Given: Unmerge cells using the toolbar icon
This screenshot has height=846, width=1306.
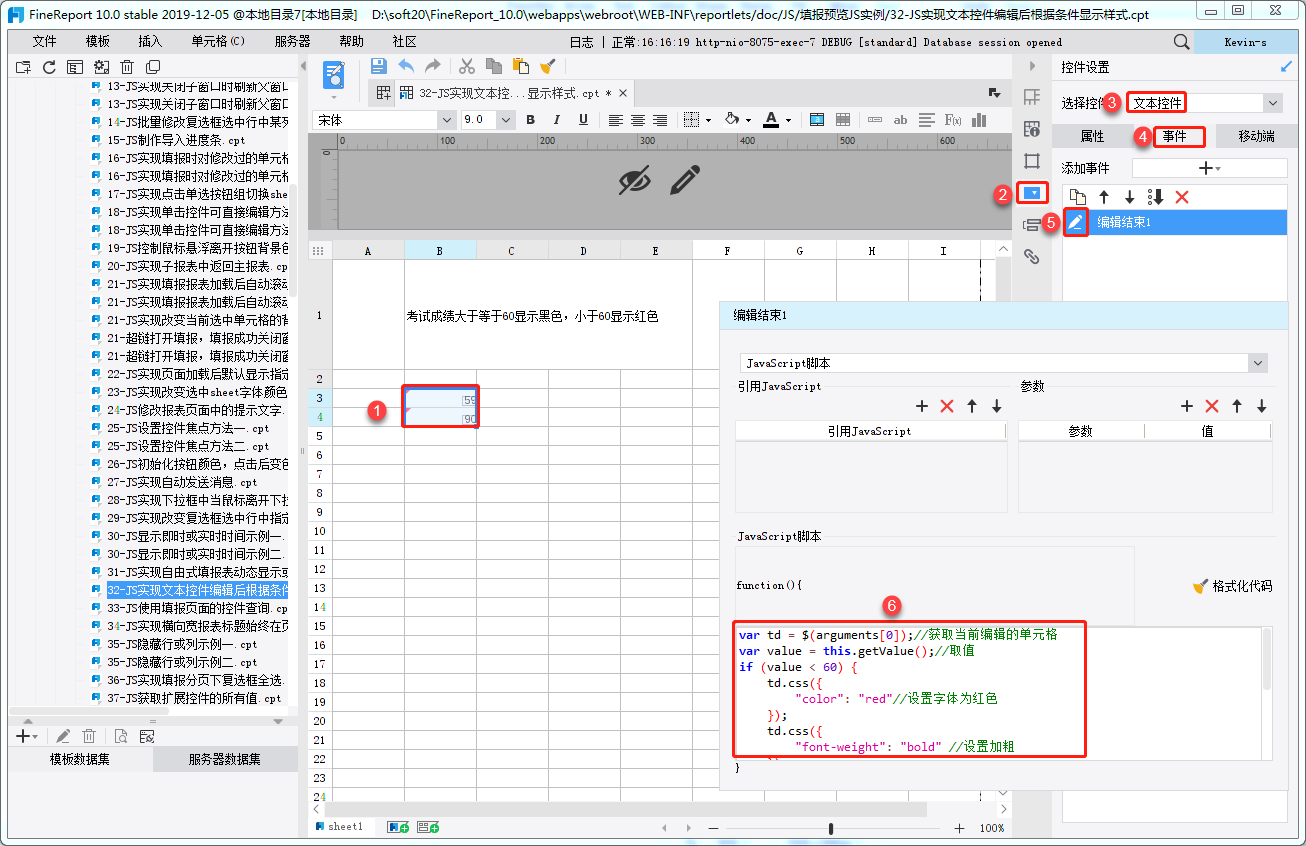Looking at the screenshot, I should (843, 120).
